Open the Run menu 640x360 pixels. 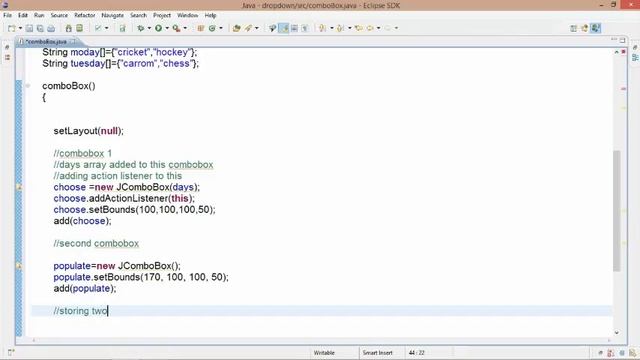[x=39, y=15]
